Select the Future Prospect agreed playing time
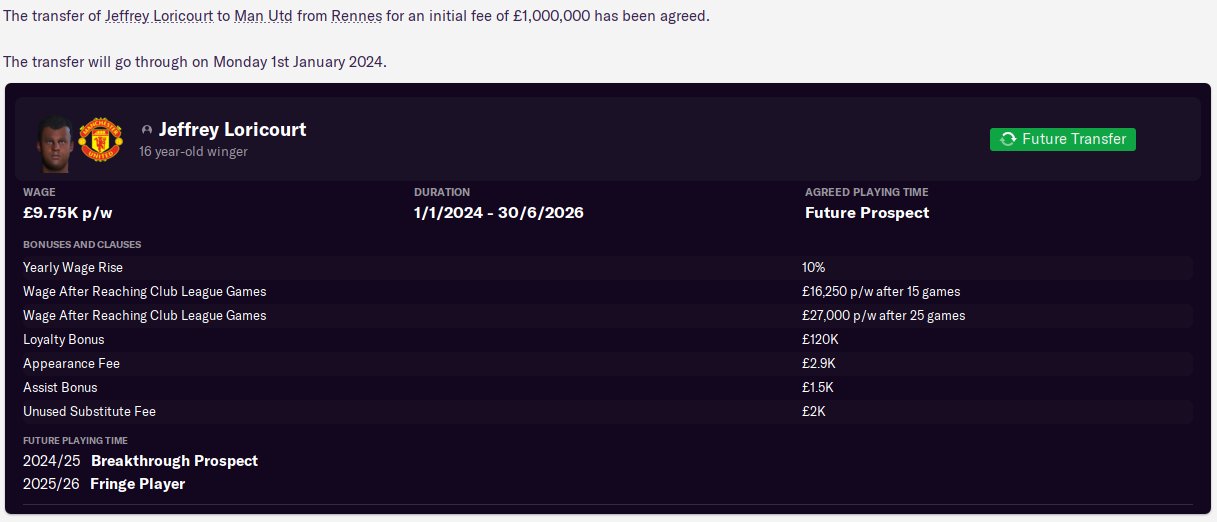The height and width of the screenshot is (522, 1217). tap(866, 212)
